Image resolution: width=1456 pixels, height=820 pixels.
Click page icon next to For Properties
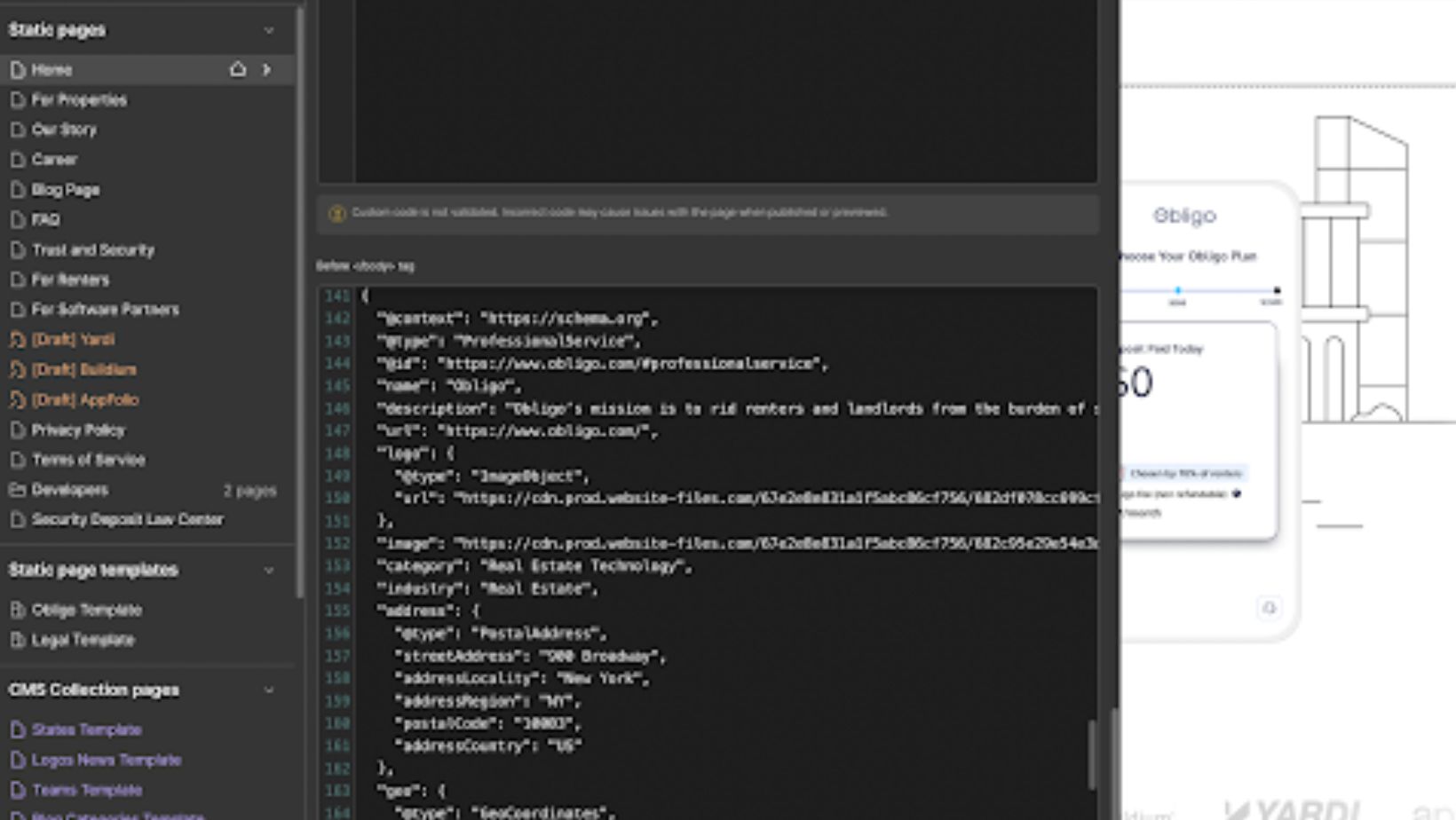pyautogui.click(x=17, y=99)
